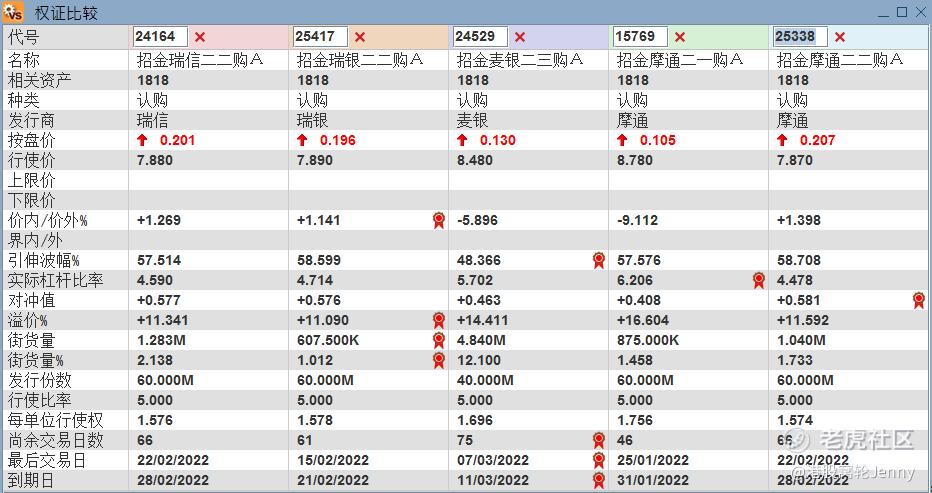The width and height of the screenshot is (932, 493).
Task: Remove warrant 25417 with its red X
Action: pyautogui.click(x=360, y=37)
